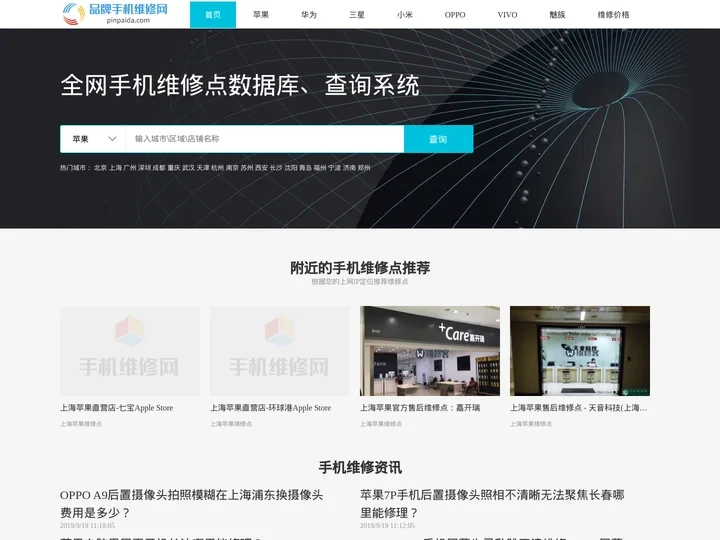Choose hot city 杭州
This screenshot has width=720, height=540.
point(217,168)
